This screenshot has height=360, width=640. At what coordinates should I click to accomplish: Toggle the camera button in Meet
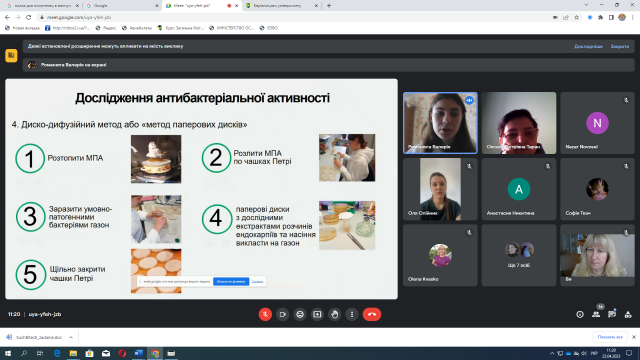pyautogui.click(x=282, y=314)
